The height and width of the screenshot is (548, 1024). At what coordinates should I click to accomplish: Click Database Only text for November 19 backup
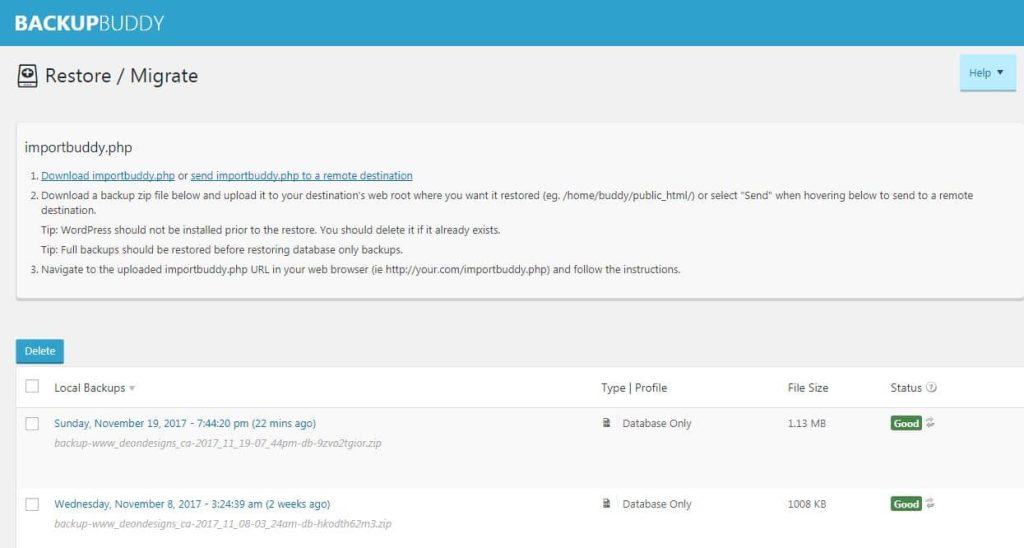click(x=656, y=423)
